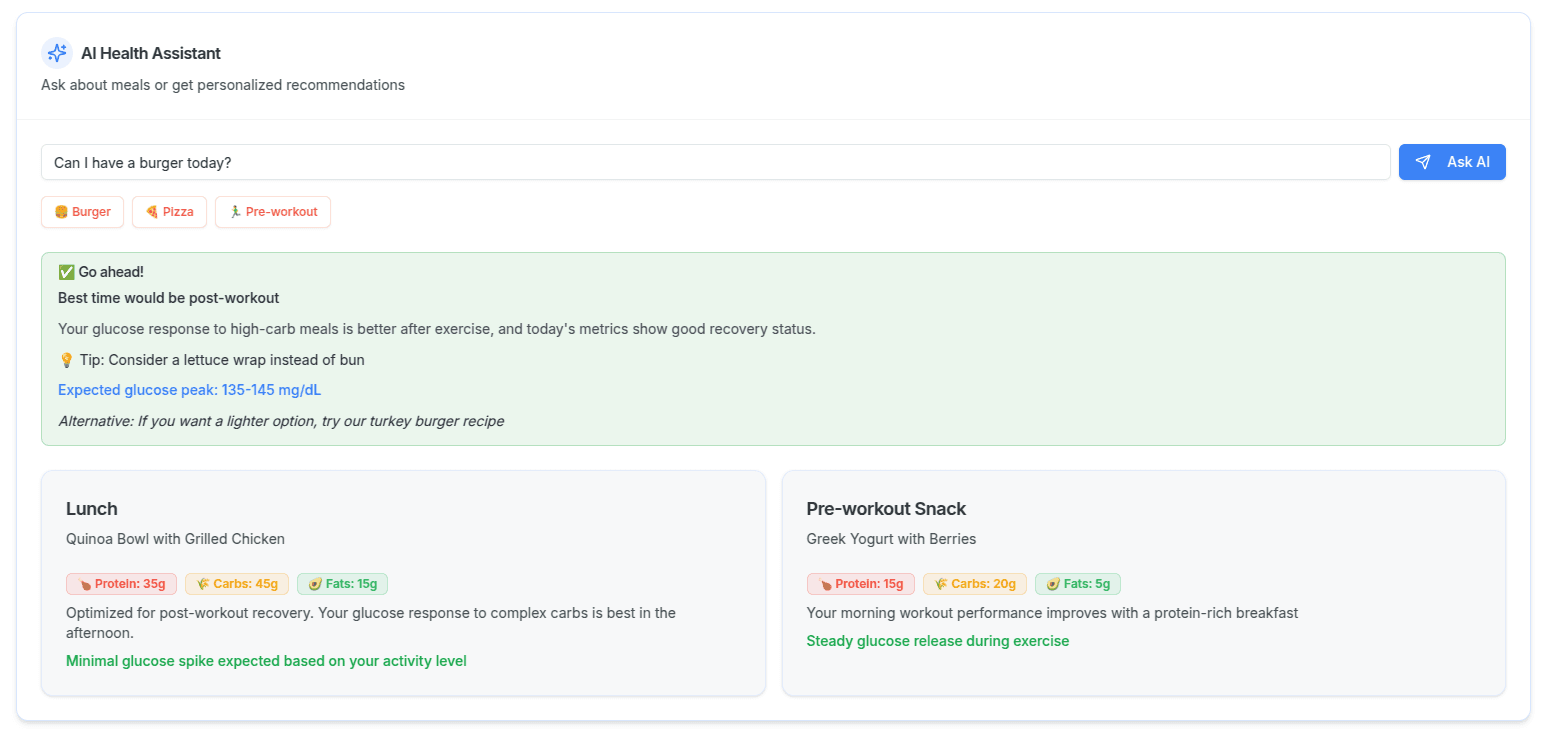1541x729 pixels.
Task: Click the green checkmark next to Go ahead
Action: click(66, 272)
